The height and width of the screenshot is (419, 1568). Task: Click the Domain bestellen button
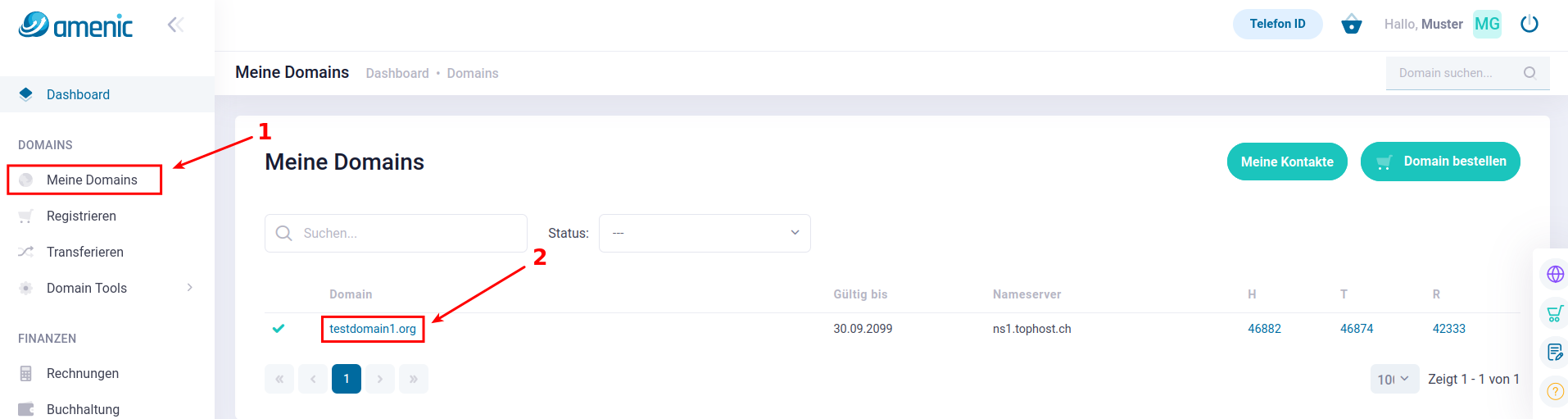(1440, 162)
